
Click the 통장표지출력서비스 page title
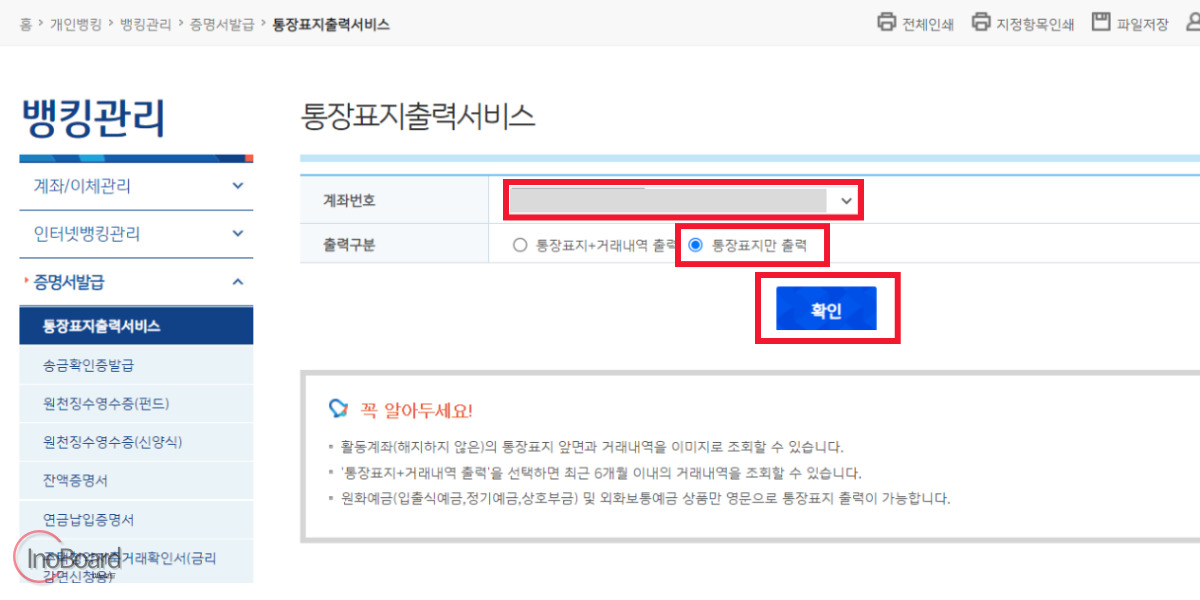pos(418,116)
